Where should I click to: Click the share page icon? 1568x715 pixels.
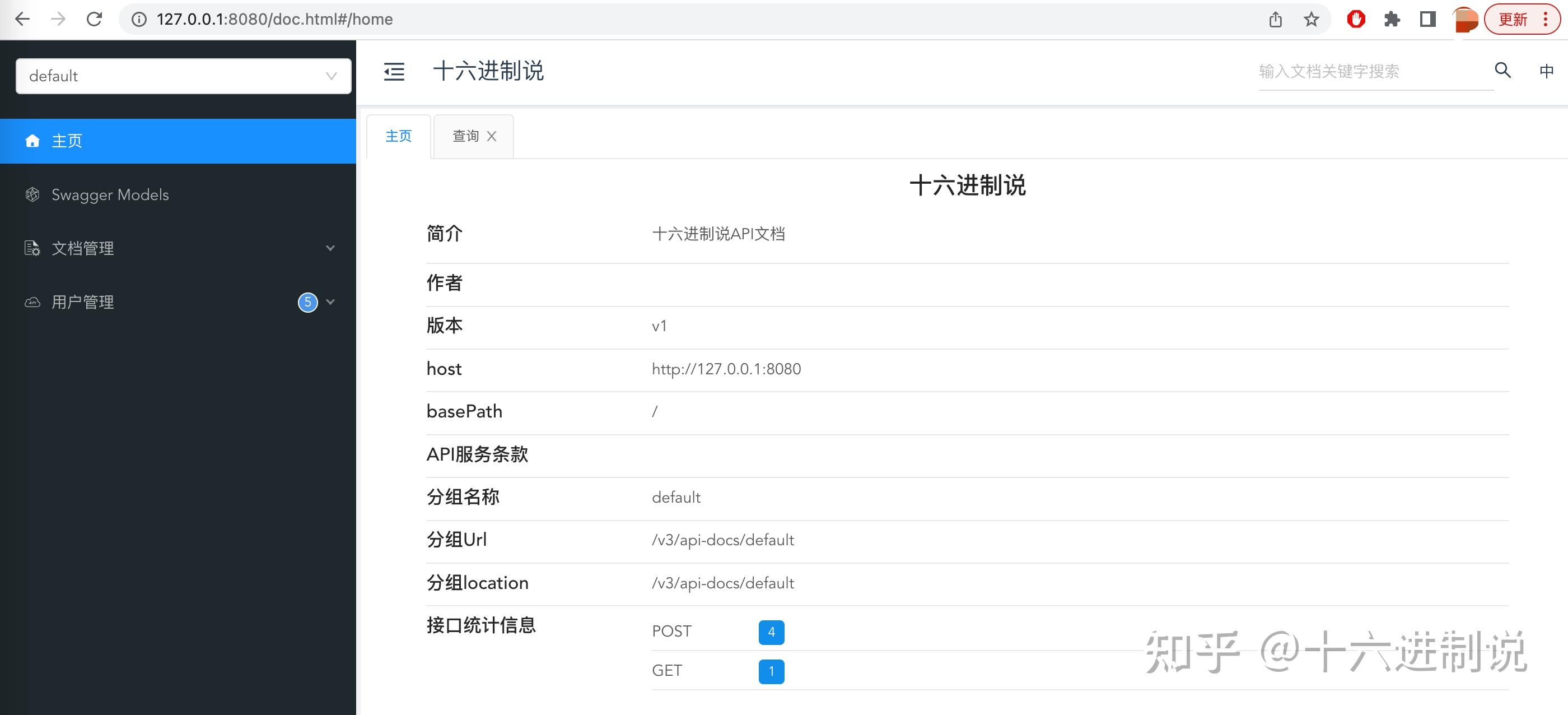(1276, 20)
